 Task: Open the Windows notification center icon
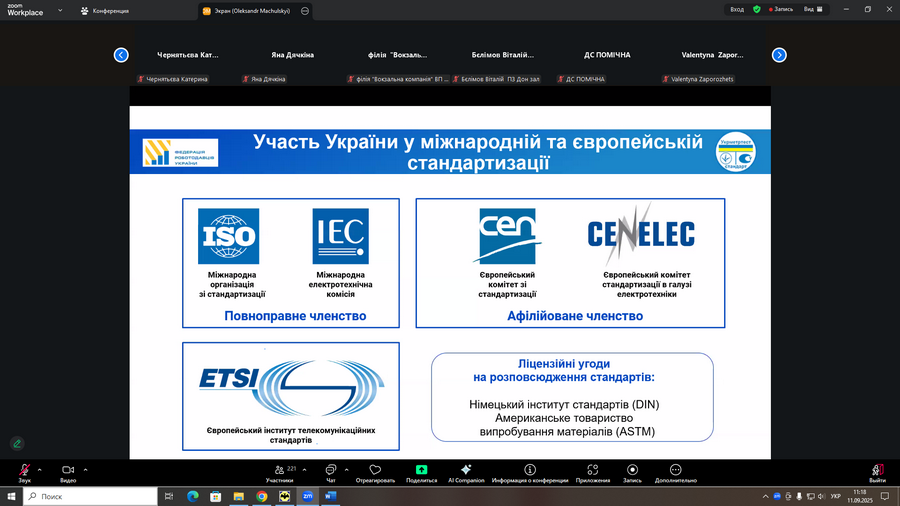885,497
